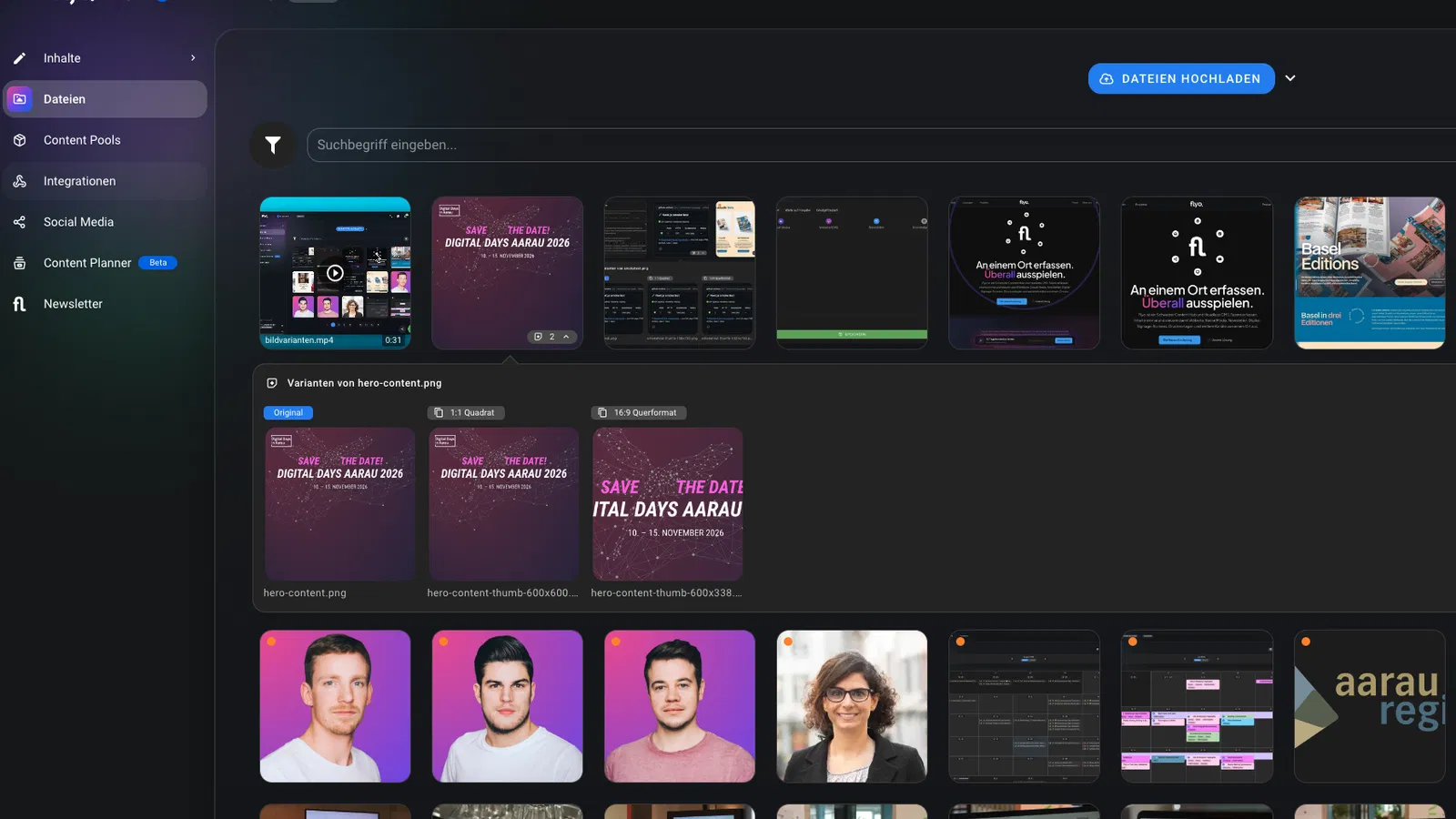
Task: Focus the Suchbegriff eingeben search field
Action: click(881, 145)
